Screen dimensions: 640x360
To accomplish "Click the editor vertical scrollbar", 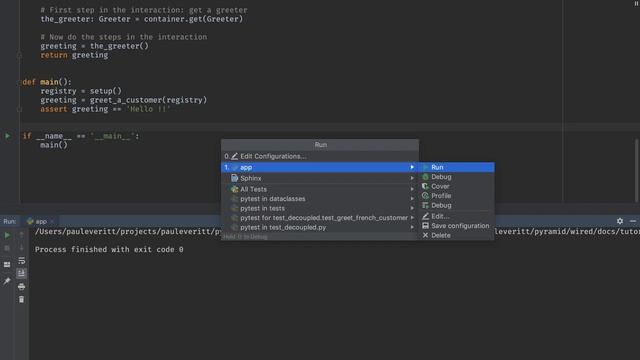I will click(x=636, y=170).
